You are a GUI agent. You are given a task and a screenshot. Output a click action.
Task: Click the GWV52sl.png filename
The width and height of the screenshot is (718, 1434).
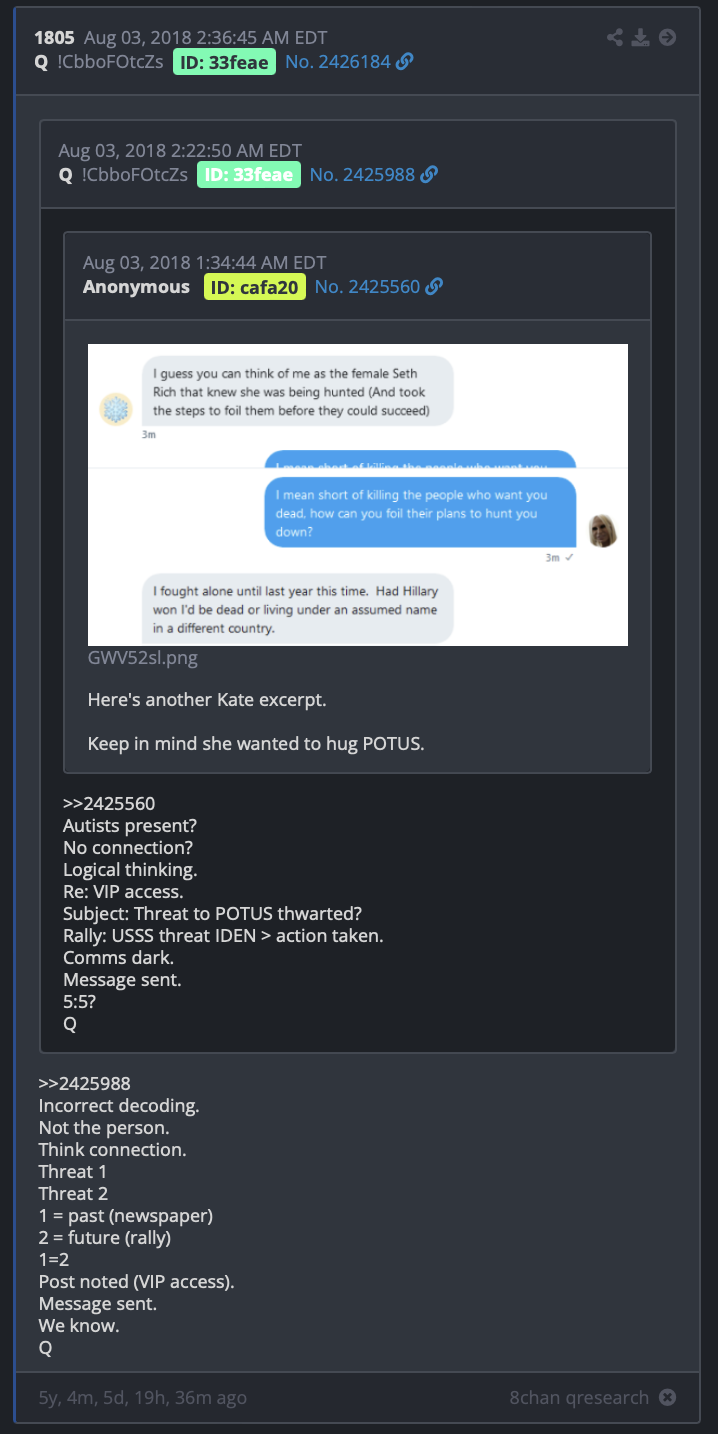(143, 658)
